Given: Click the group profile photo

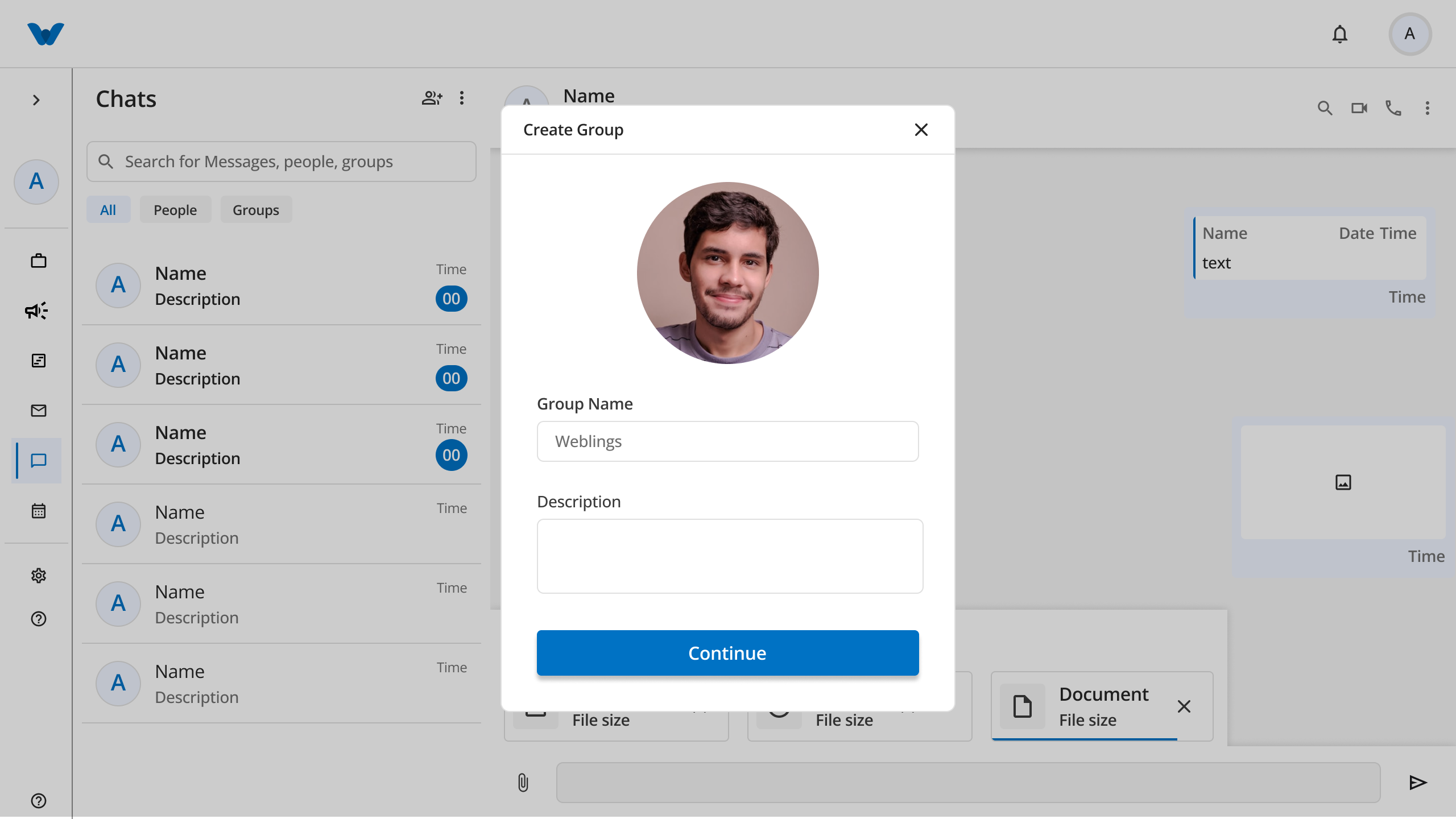Looking at the screenshot, I should click(728, 273).
